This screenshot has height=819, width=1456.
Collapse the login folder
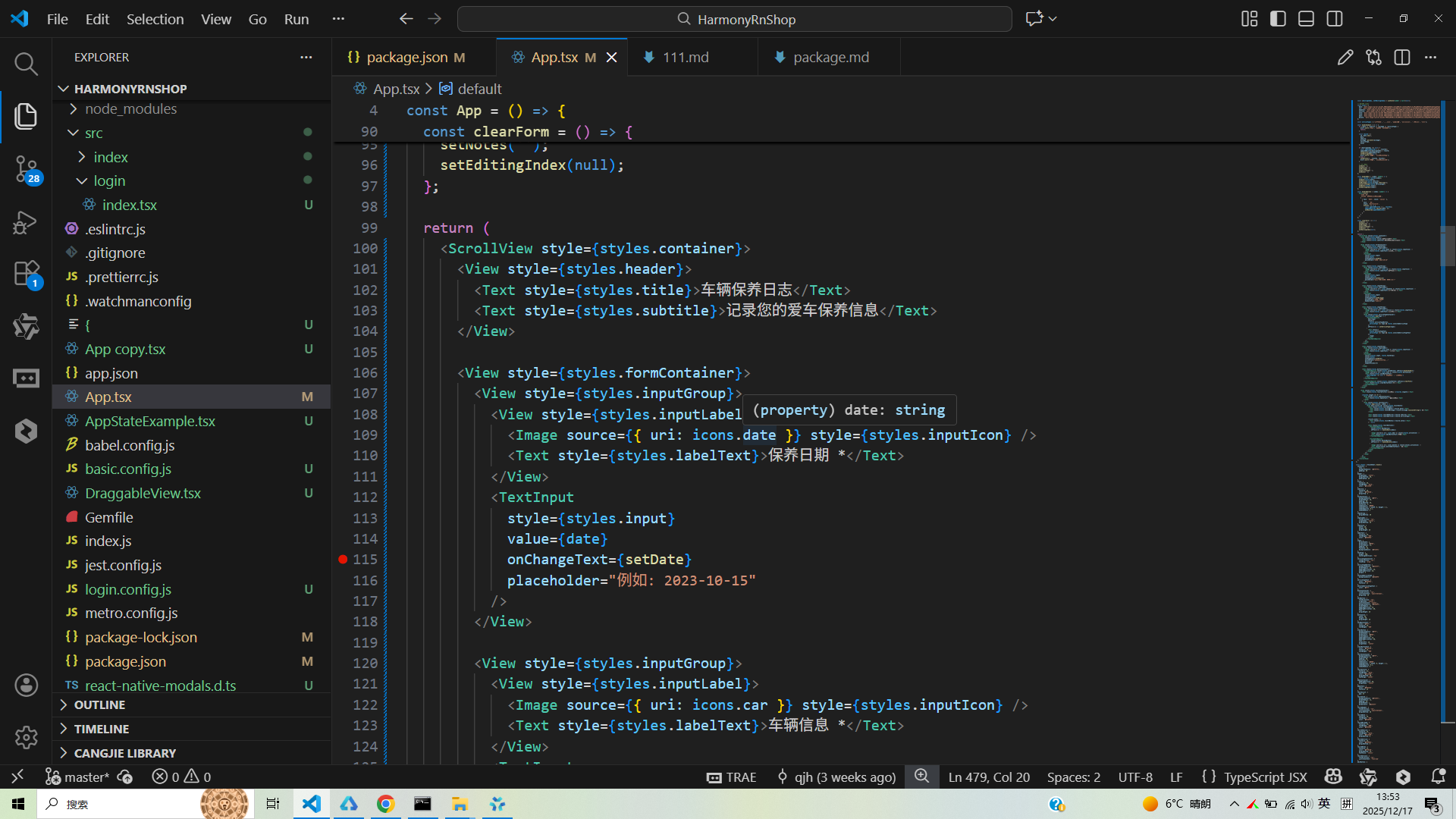click(109, 181)
